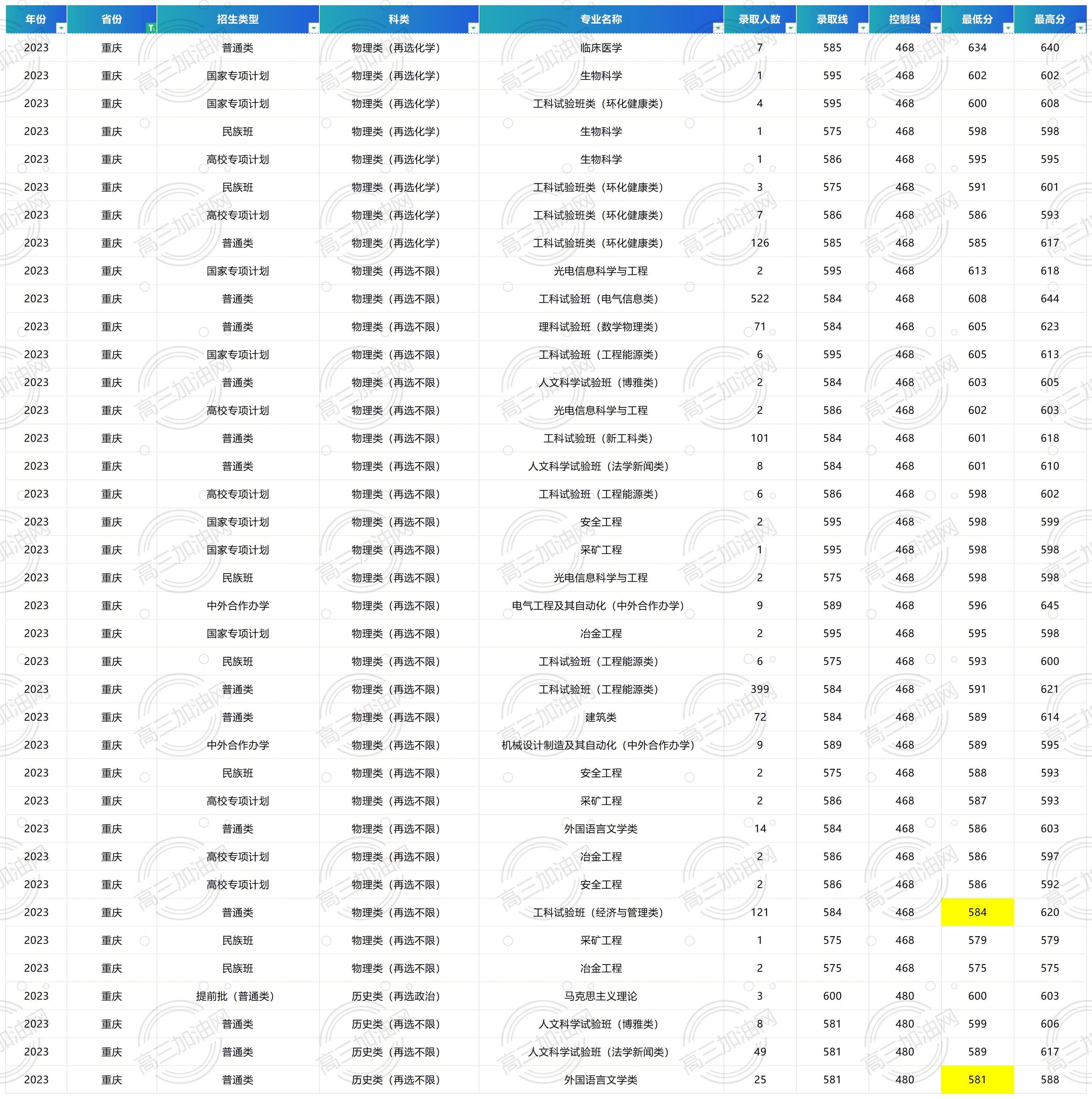Select the 建筑类 major cell
1092x1099 pixels.
[601, 717]
